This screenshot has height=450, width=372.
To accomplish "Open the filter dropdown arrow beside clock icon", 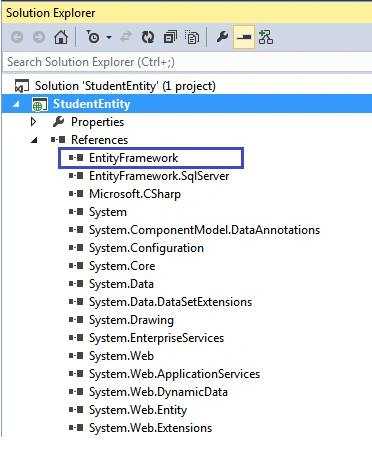I will pyautogui.click(x=109, y=37).
